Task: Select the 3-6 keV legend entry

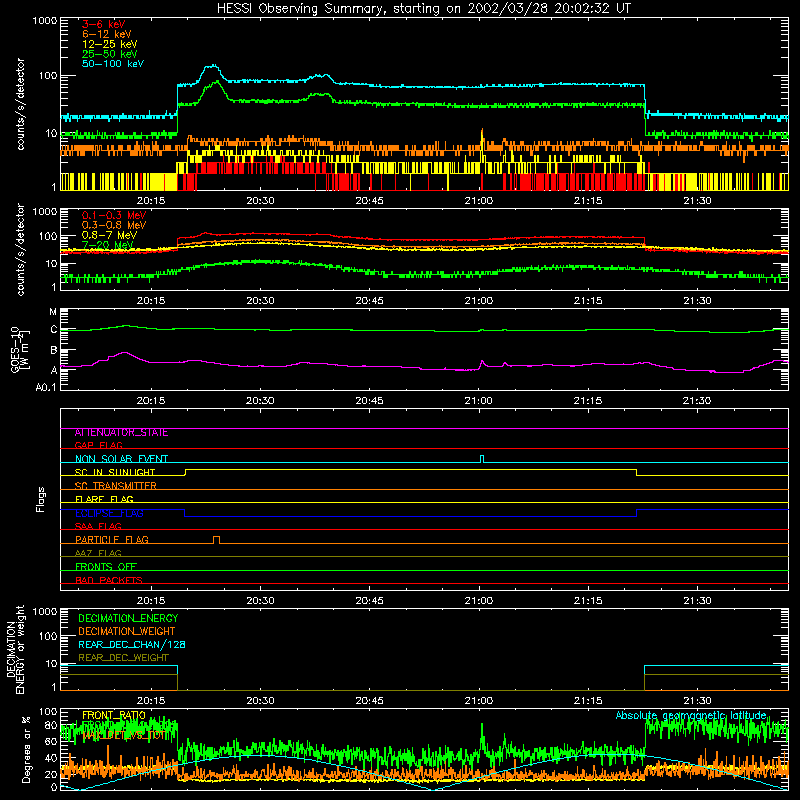Action: pyautogui.click(x=103, y=24)
